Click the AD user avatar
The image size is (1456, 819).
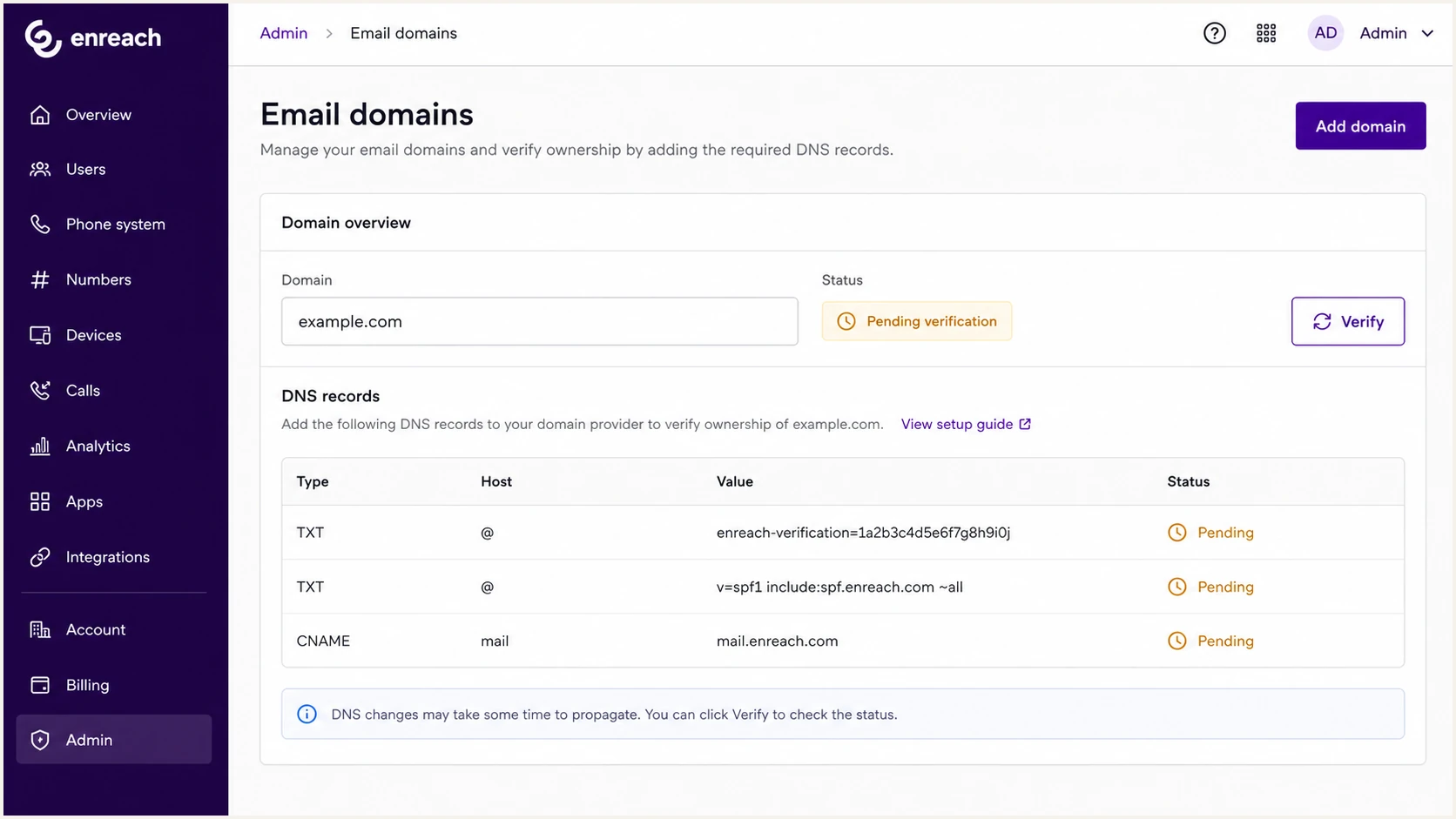pos(1325,33)
